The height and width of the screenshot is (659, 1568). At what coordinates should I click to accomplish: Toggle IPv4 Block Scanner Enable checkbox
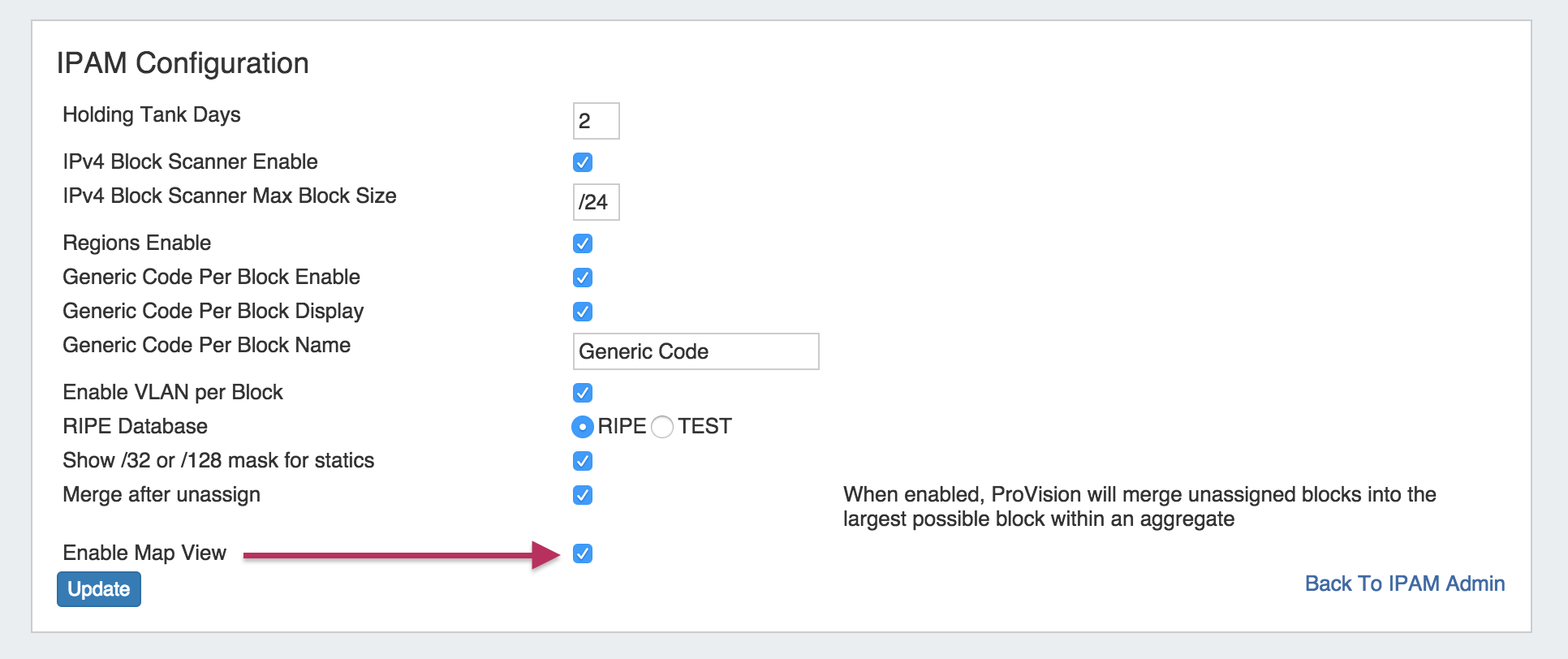583,162
